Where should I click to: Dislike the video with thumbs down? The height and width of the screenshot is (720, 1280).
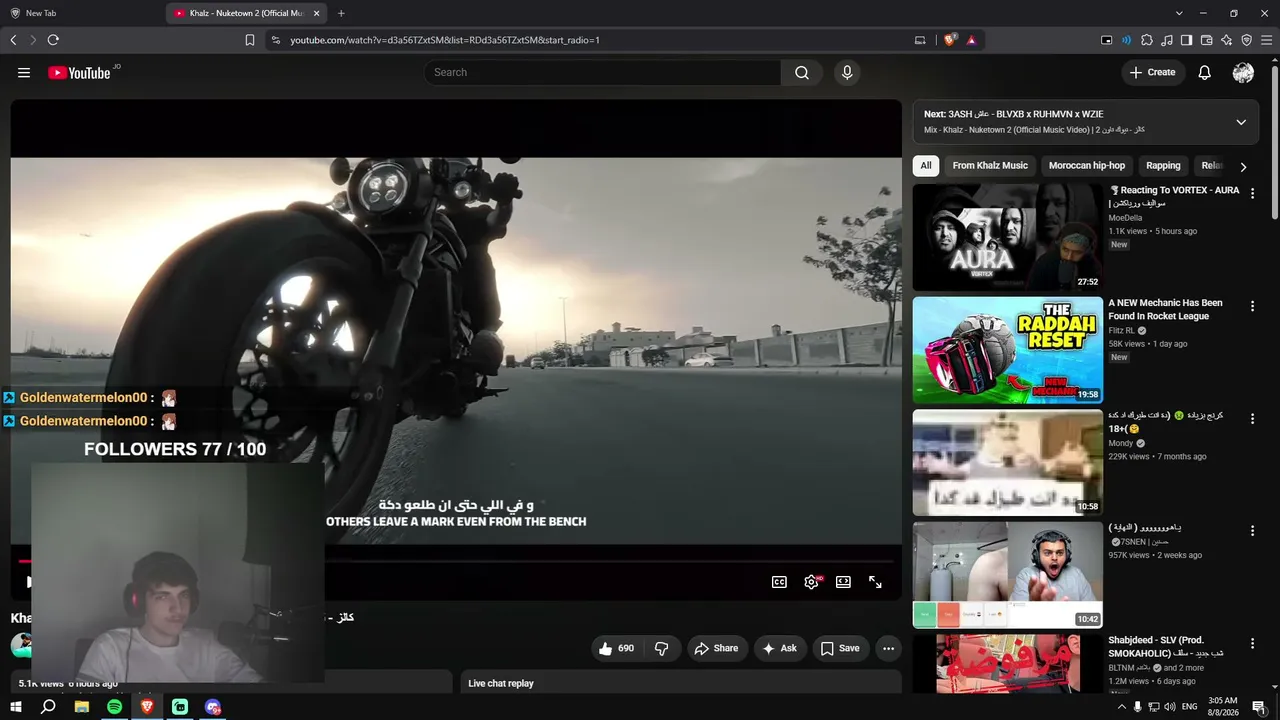[x=661, y=648]
